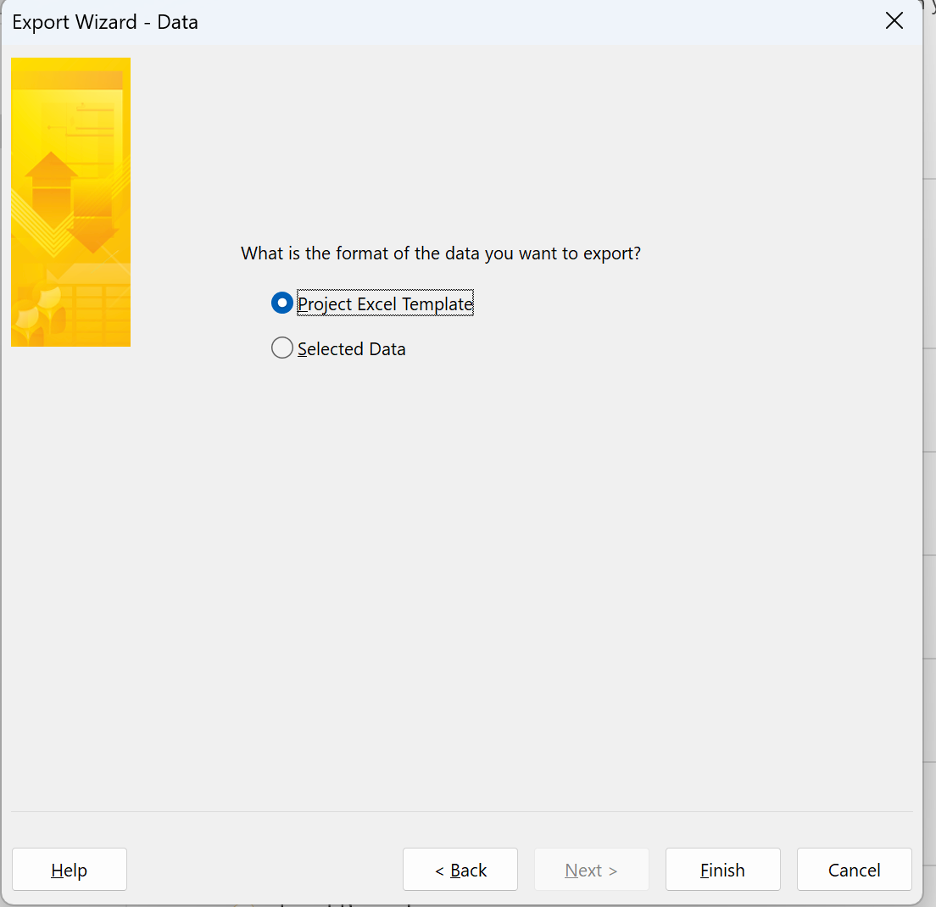Click the disabled Next button

(591, 869)
